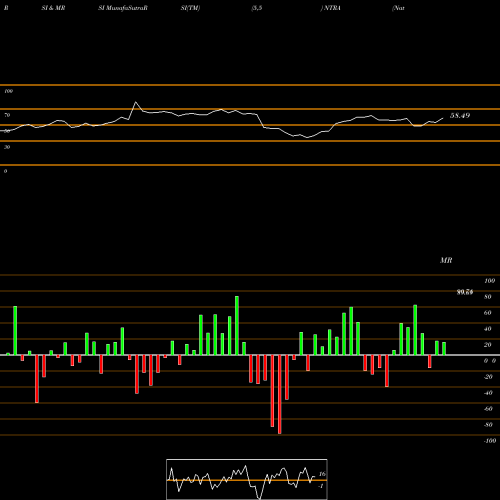This screenshot has width=500, height=500.
Task: Click the ') NTRA' ticker label
Action: click(x=330, y=8)
